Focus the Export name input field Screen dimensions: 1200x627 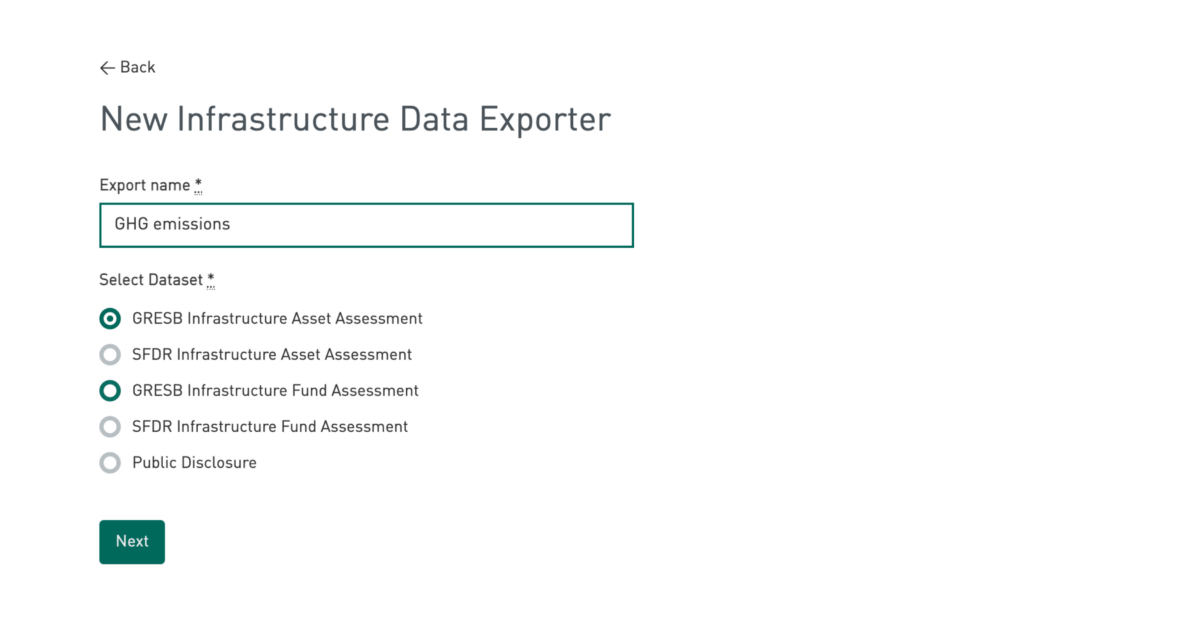366,225
